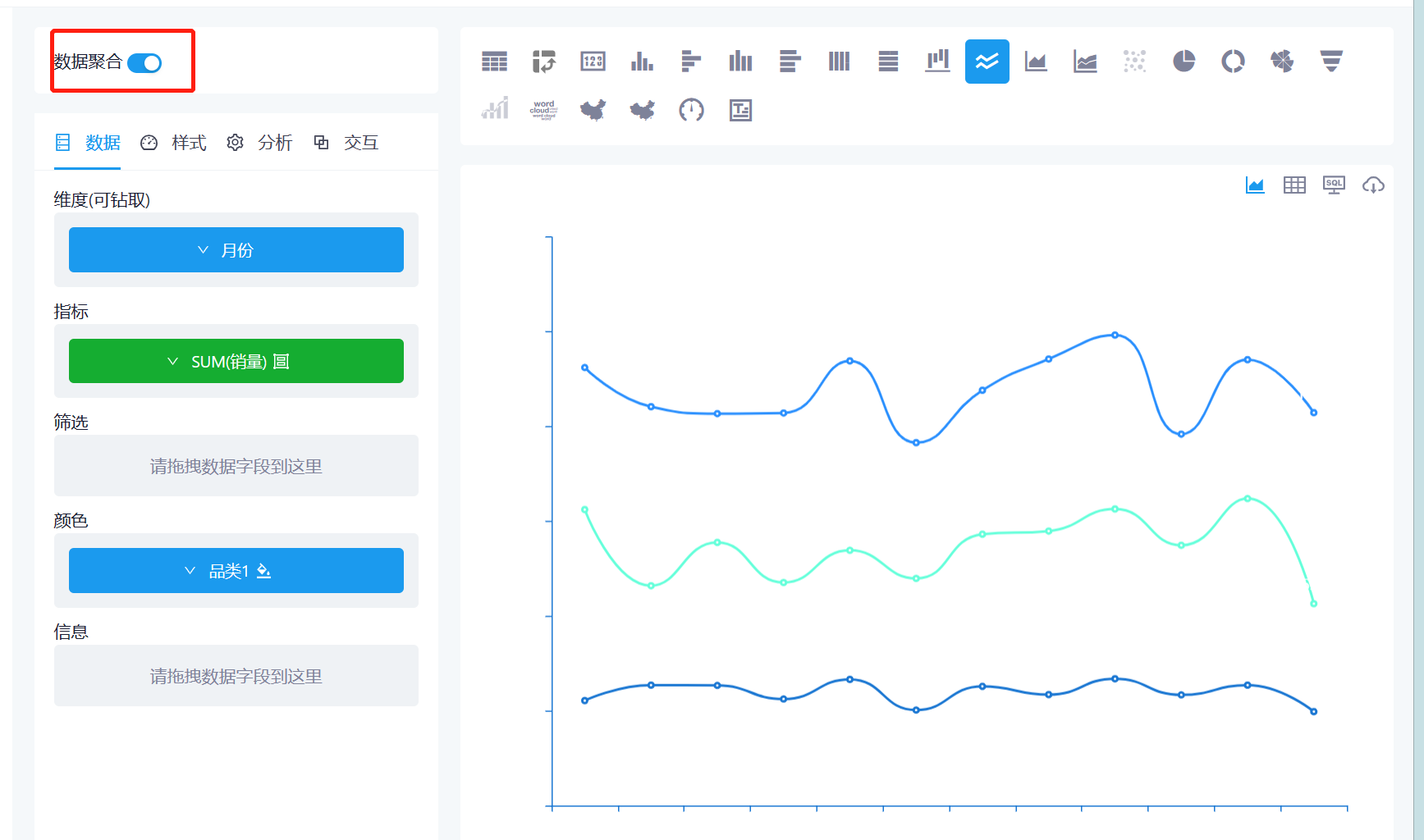Open the 分析 settings tab

click(276, 142)
